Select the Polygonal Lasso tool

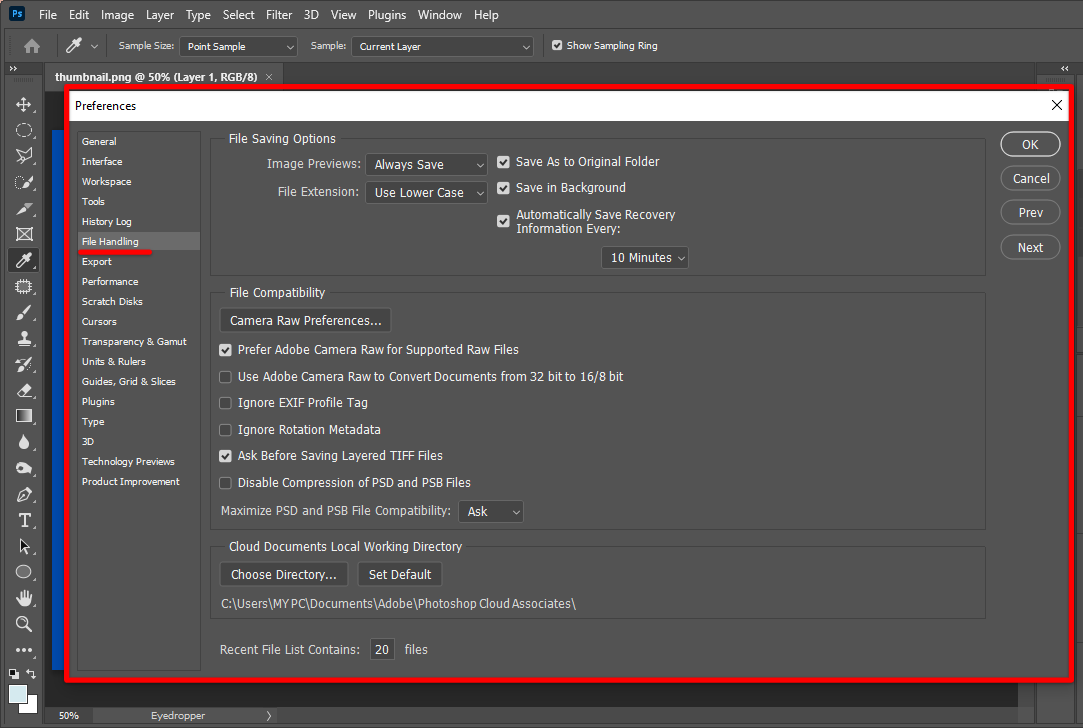[x=24, y=156]
